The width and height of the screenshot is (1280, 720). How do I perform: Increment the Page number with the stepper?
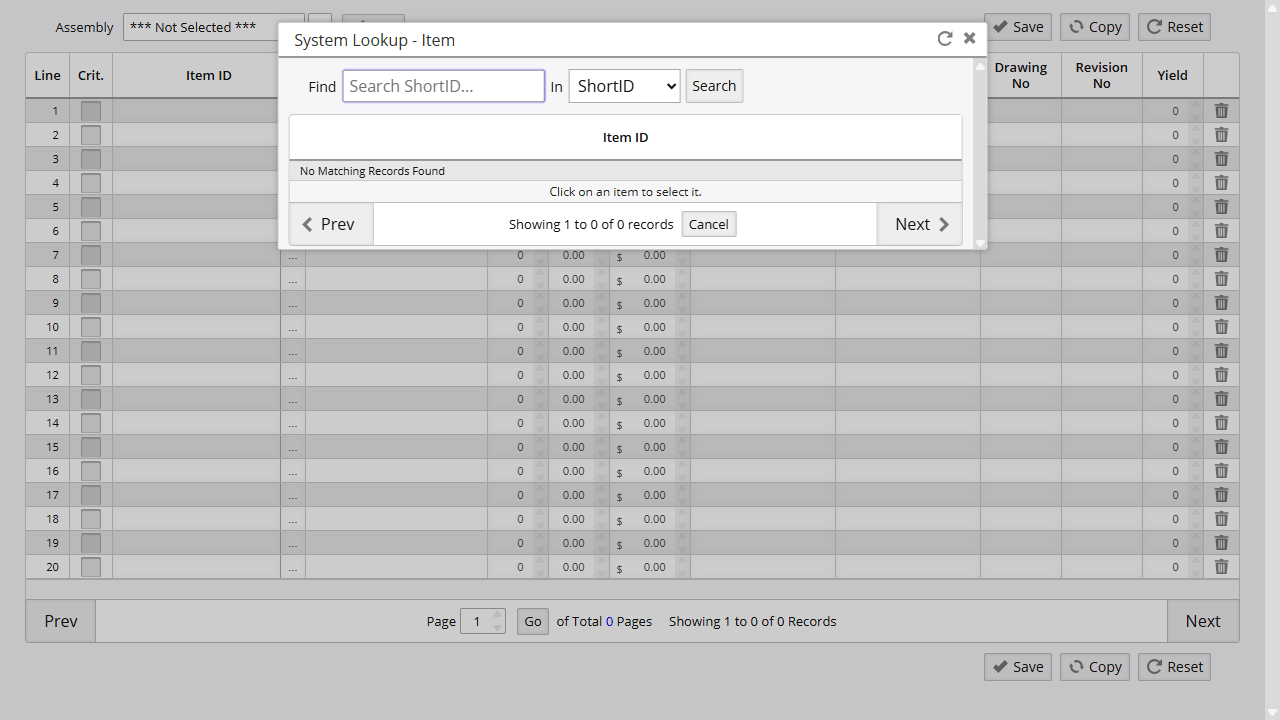coord(498,615)
